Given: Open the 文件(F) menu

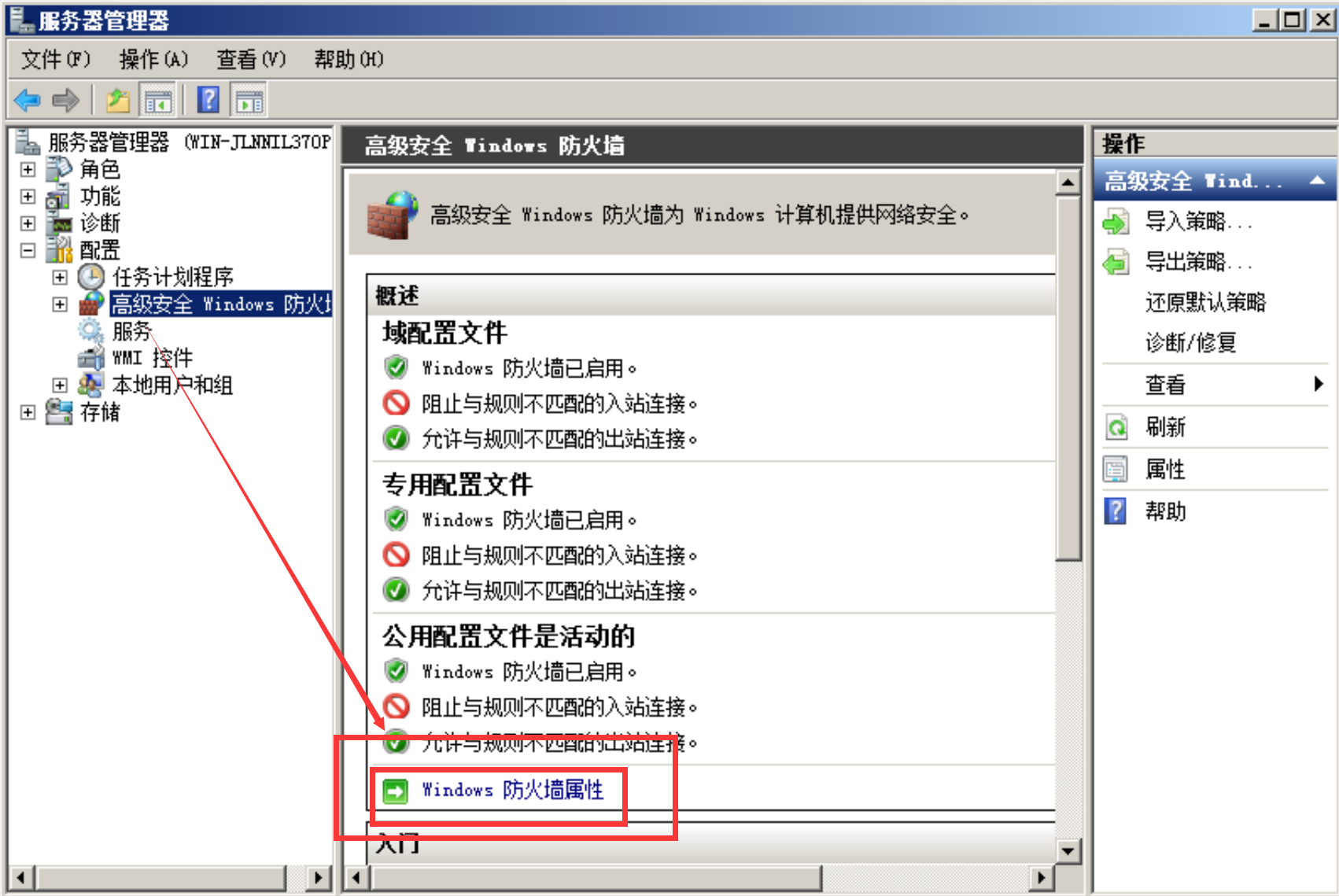Looking at the screenshot, I should point(56,60).
